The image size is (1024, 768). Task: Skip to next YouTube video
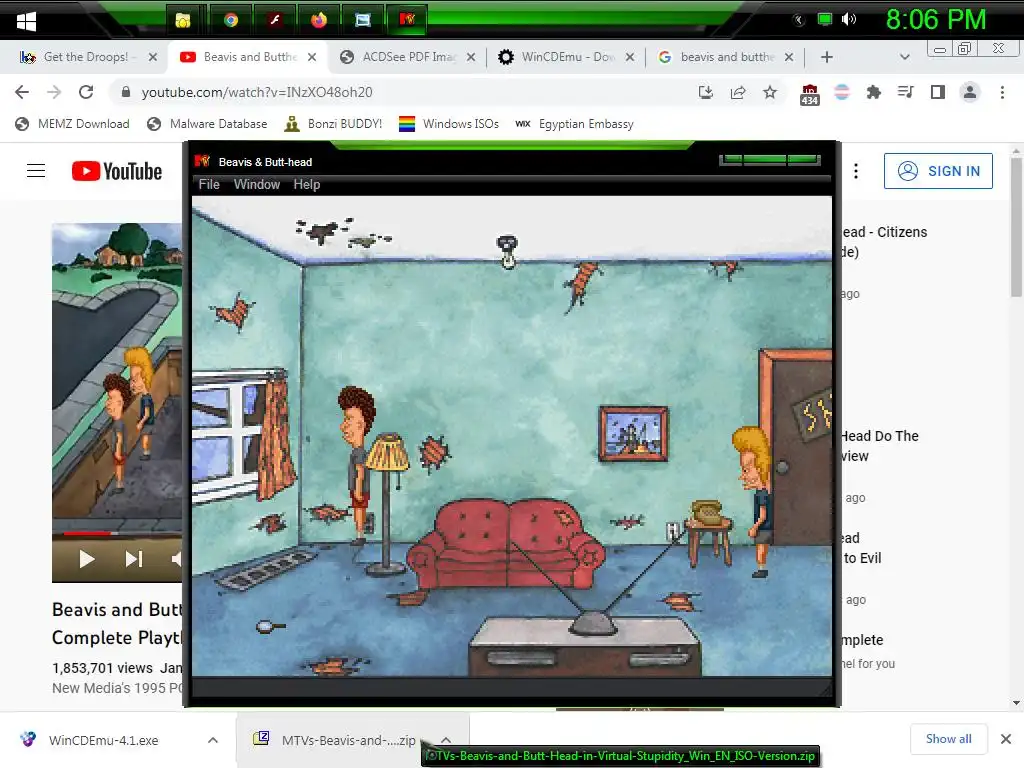pyautogui.click(x=133, y=559)
